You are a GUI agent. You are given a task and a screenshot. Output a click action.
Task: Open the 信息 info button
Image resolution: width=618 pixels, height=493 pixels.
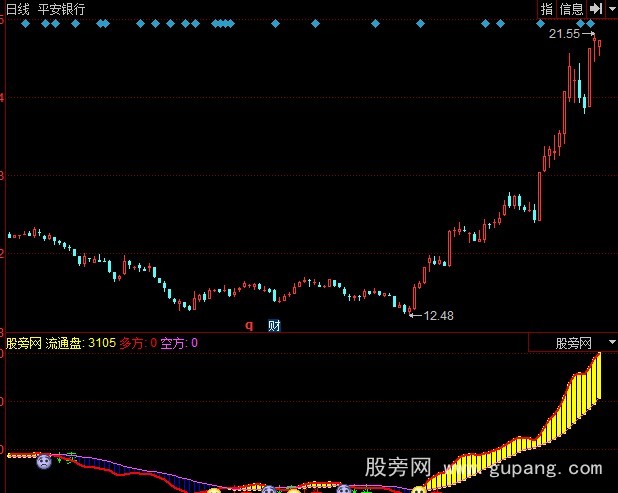point(571,9)
